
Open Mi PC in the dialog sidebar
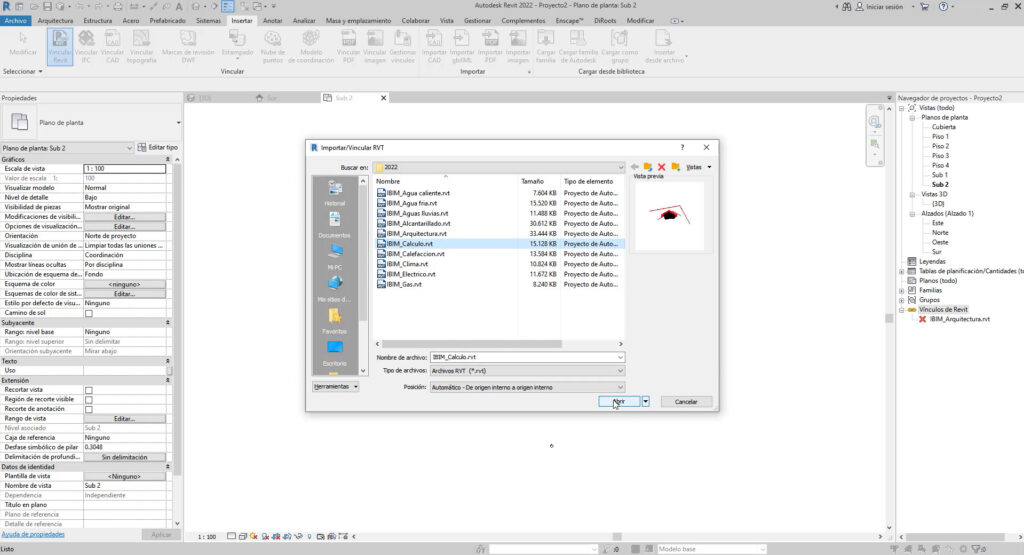pyautogui.click(x=335, y=256)
